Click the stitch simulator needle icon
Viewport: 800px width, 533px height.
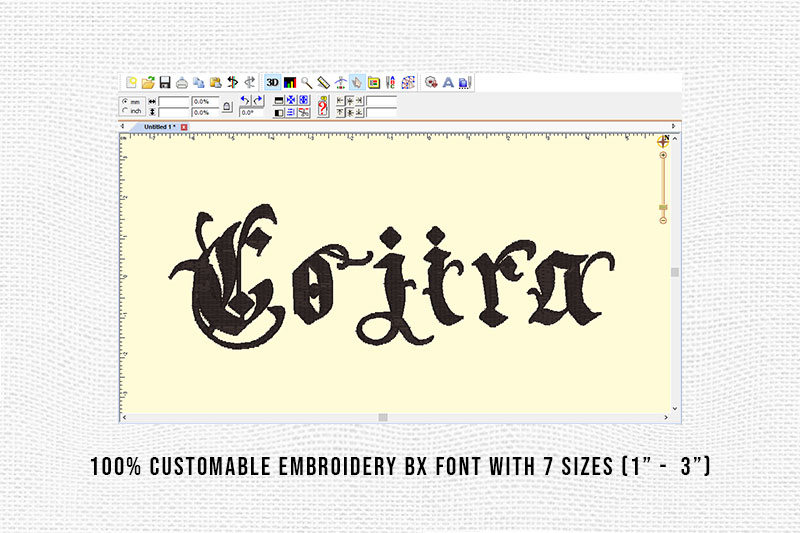pos(340,83)
